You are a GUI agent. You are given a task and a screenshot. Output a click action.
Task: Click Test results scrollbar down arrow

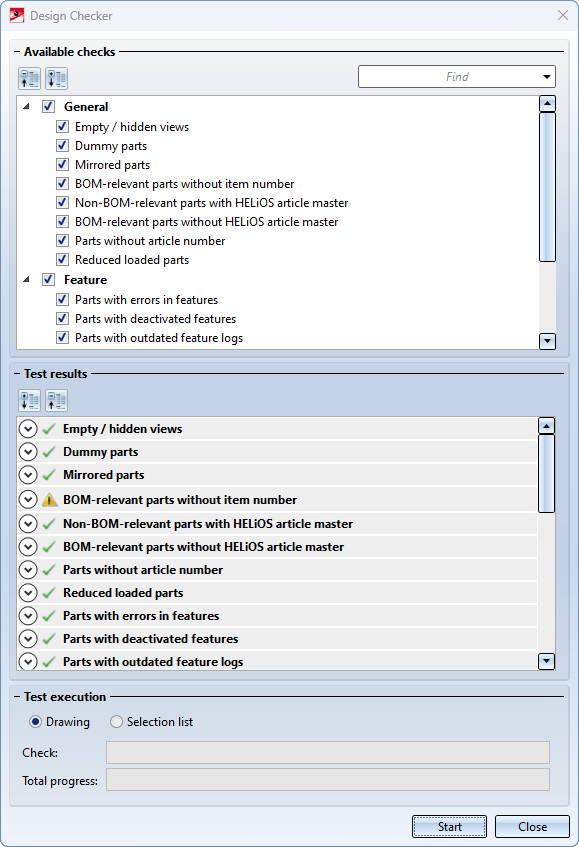(547, 661)
